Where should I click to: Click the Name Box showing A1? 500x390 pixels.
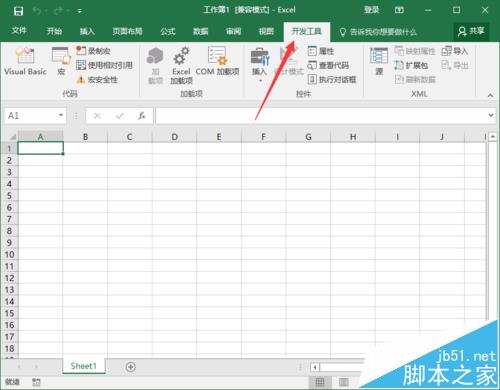point(32,116)
